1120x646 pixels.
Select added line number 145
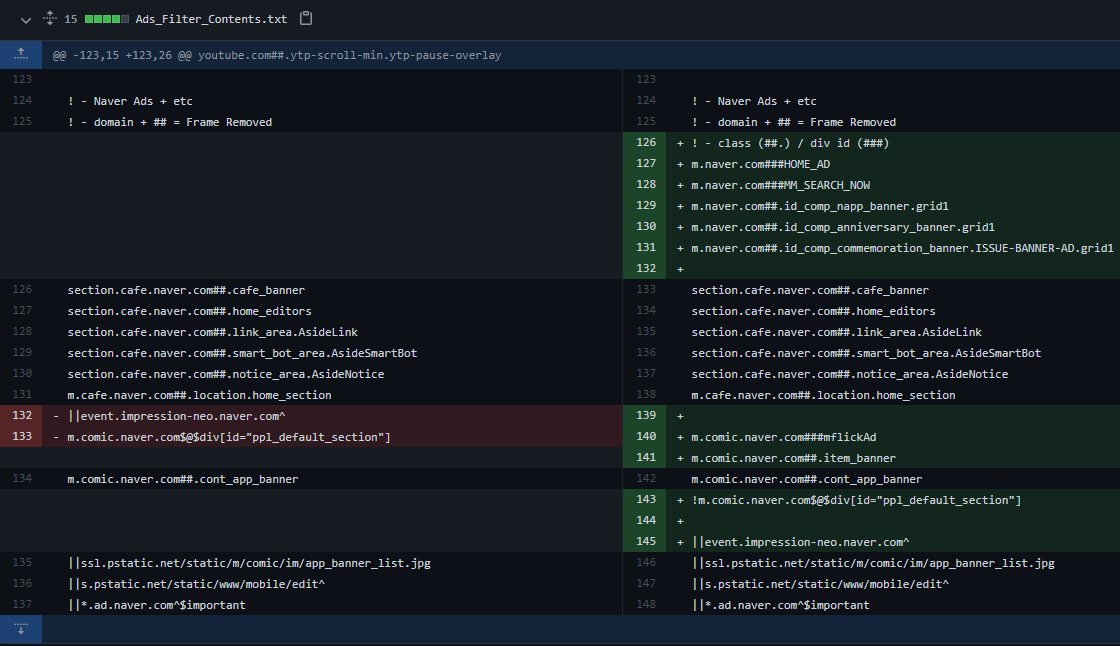tap(646, 541)
